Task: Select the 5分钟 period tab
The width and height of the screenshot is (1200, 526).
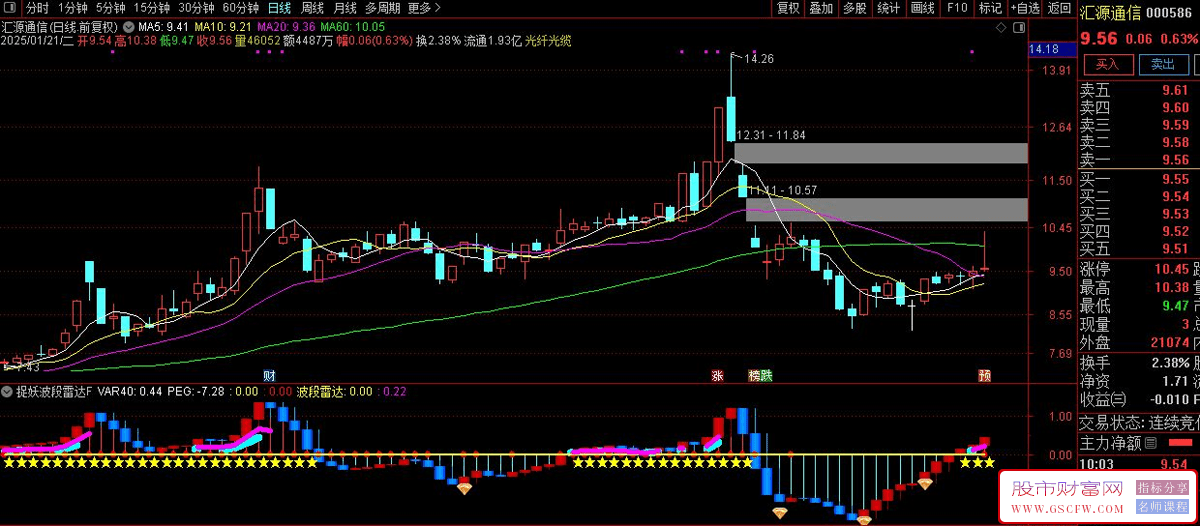Action: click(111, 8)
